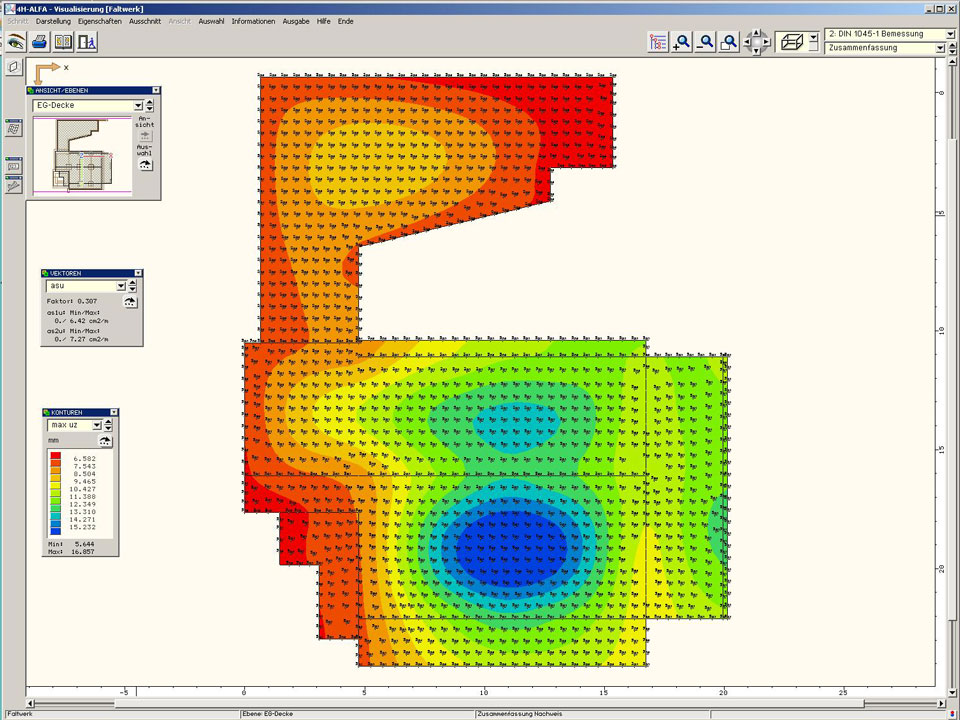
Task: Expand the EG-Decke layer dropdown
Action: (137, 105)
